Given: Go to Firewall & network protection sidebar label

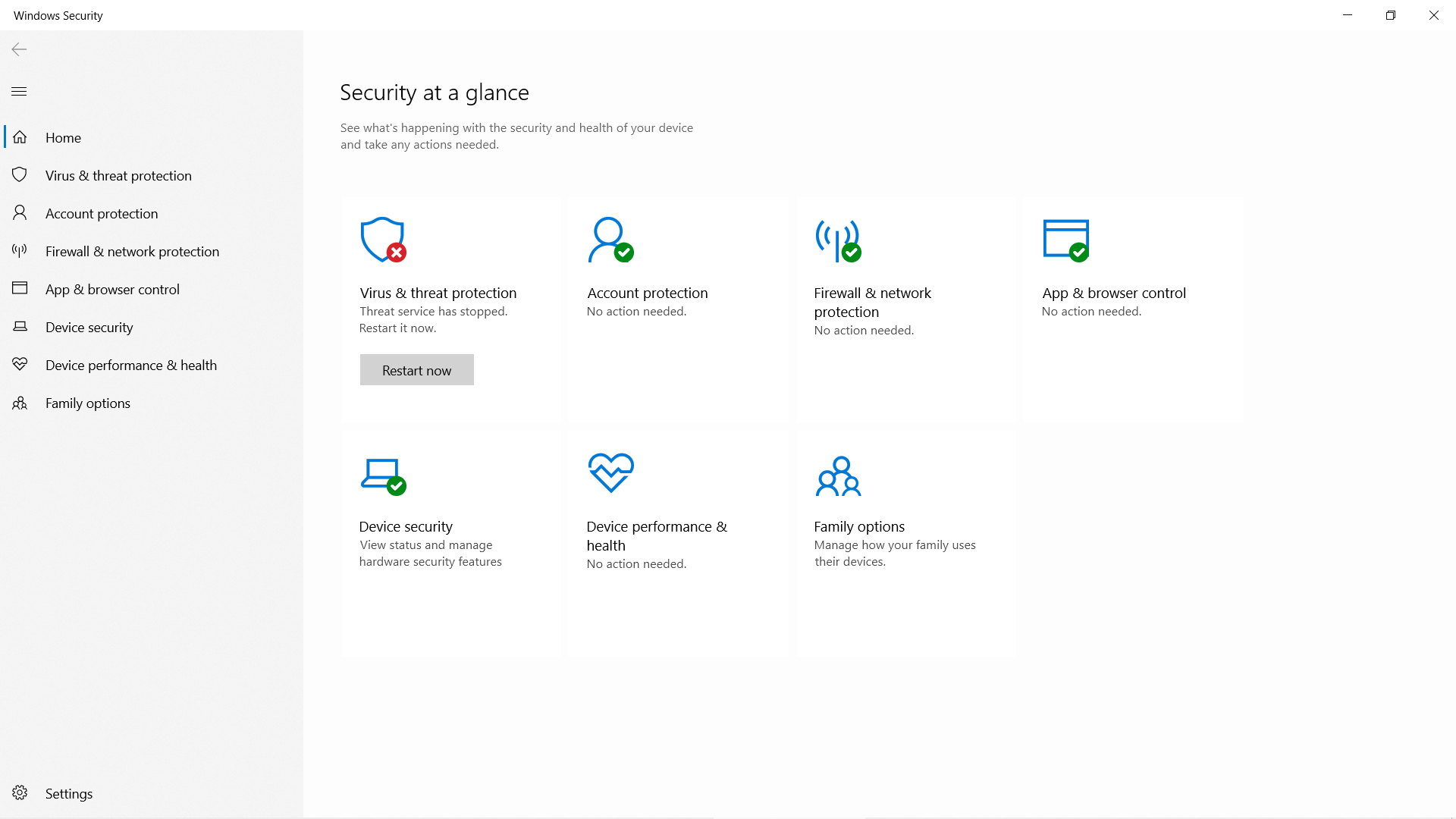Looking at the screenshot, I should [x=132, y=251].
